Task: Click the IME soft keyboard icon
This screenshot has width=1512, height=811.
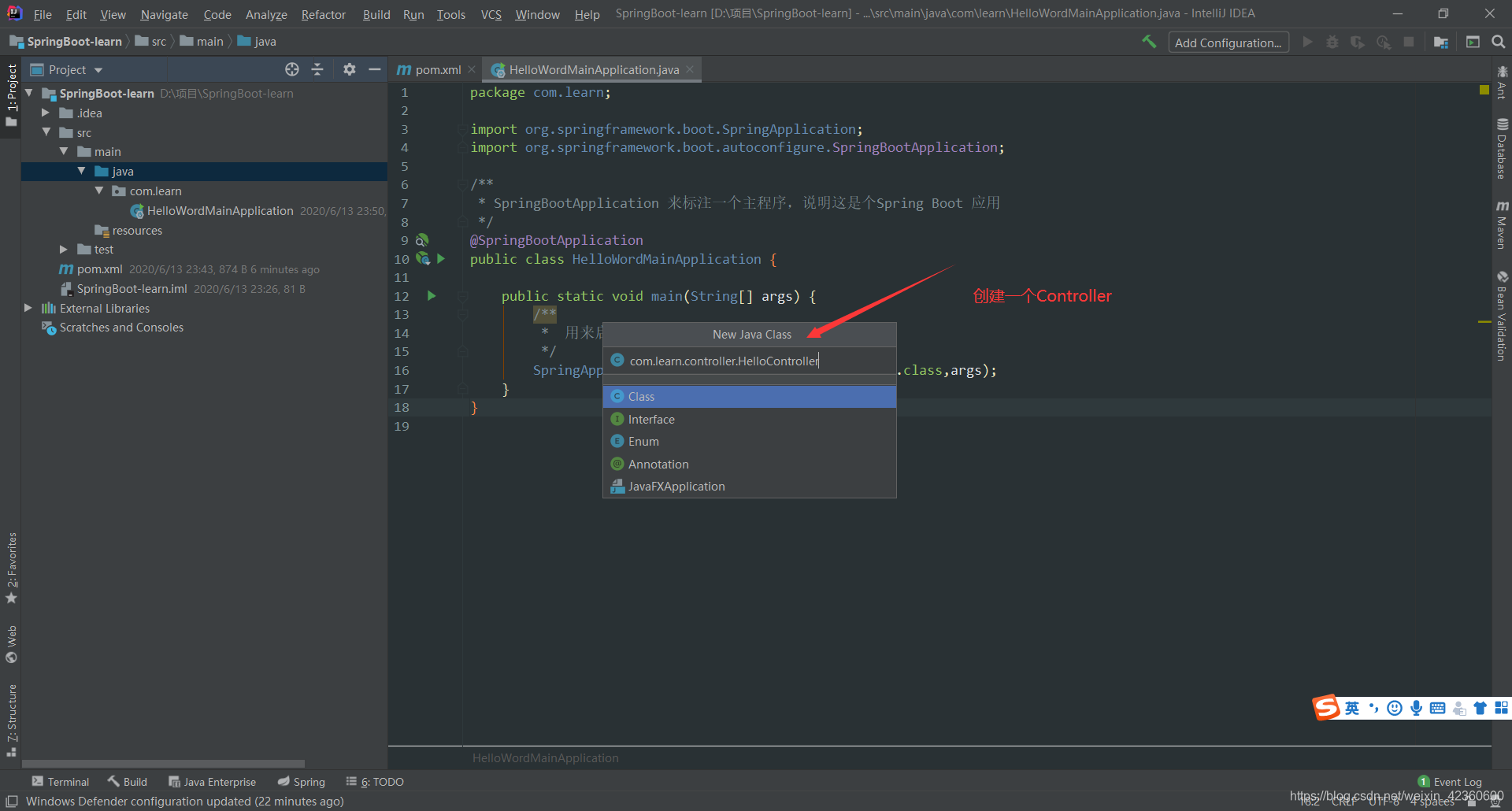Action: [x=1437, y=708]
